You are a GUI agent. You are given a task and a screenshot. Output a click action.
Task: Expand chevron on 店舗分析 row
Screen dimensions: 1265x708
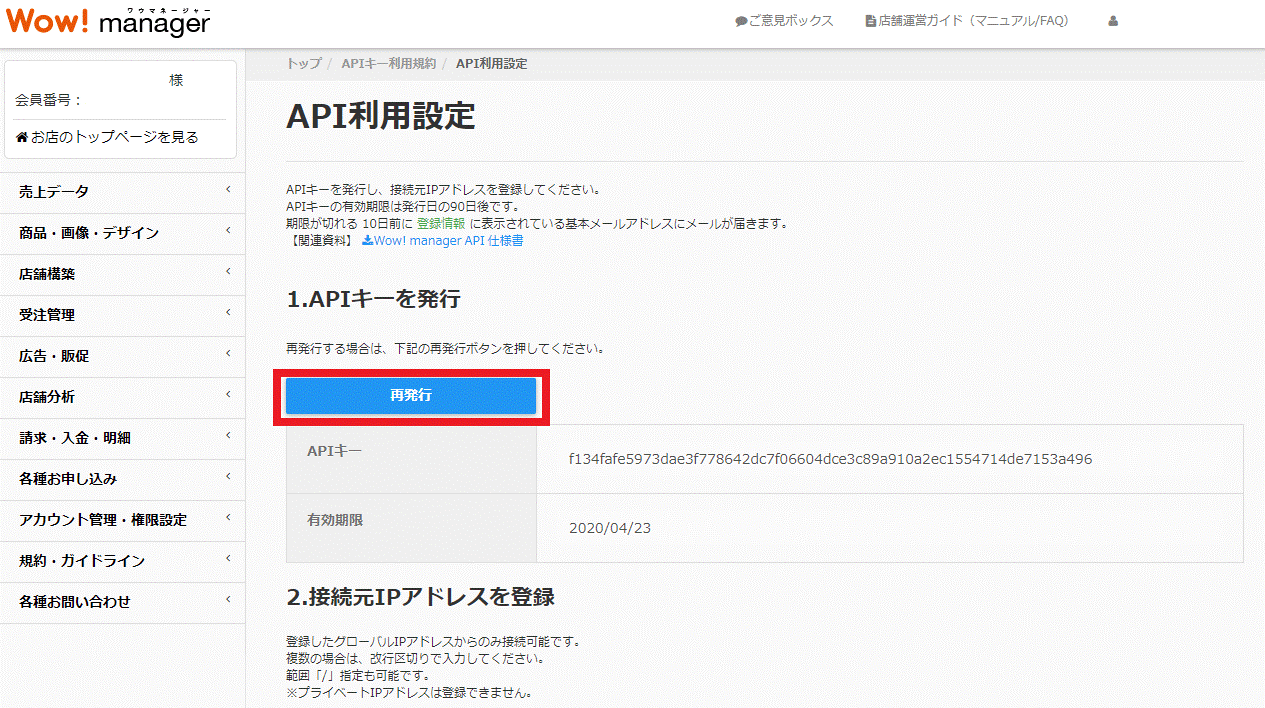(228, 394)
